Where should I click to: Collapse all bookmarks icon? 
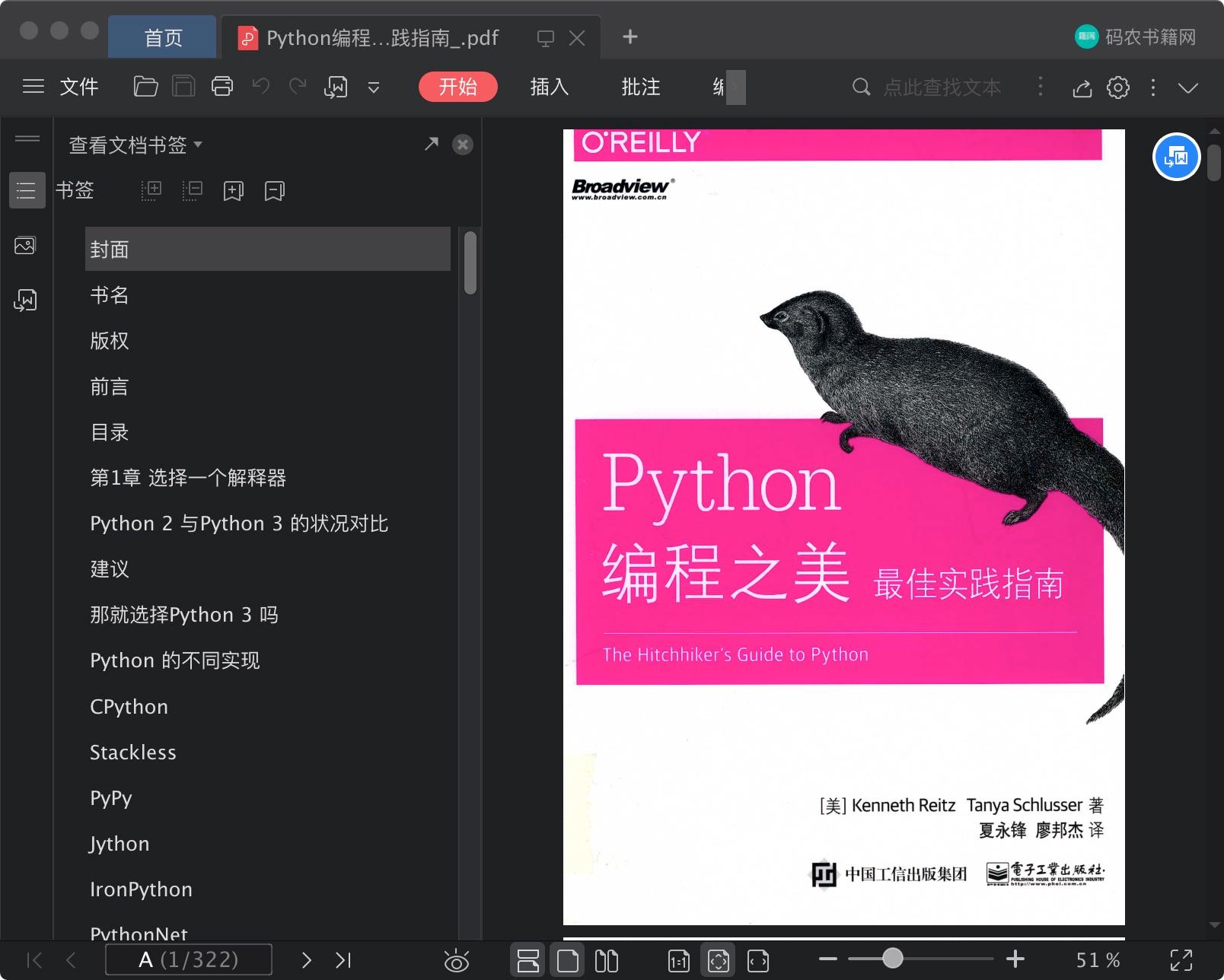(193, 190)
